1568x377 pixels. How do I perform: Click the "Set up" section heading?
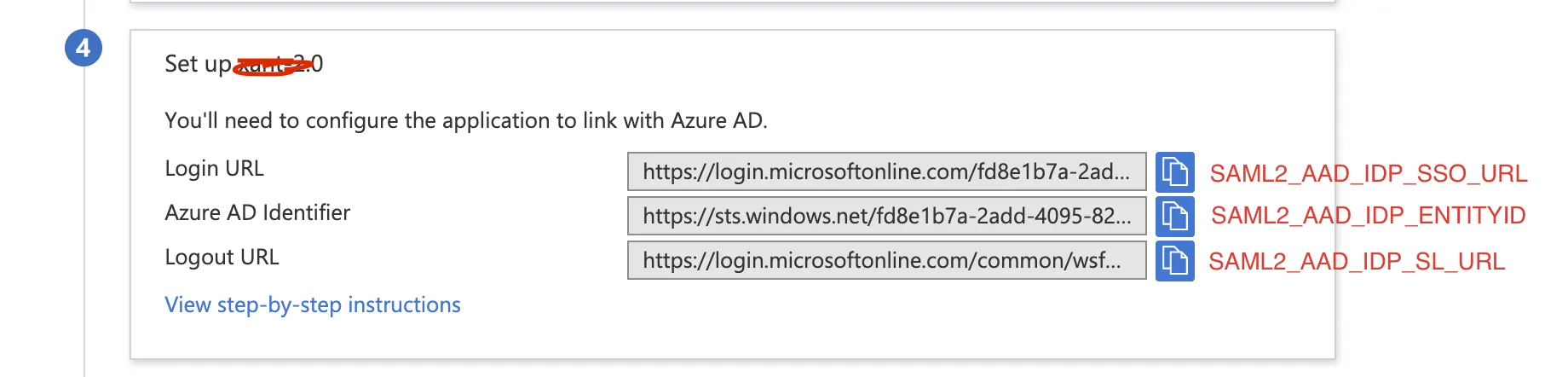pos(198,64)
